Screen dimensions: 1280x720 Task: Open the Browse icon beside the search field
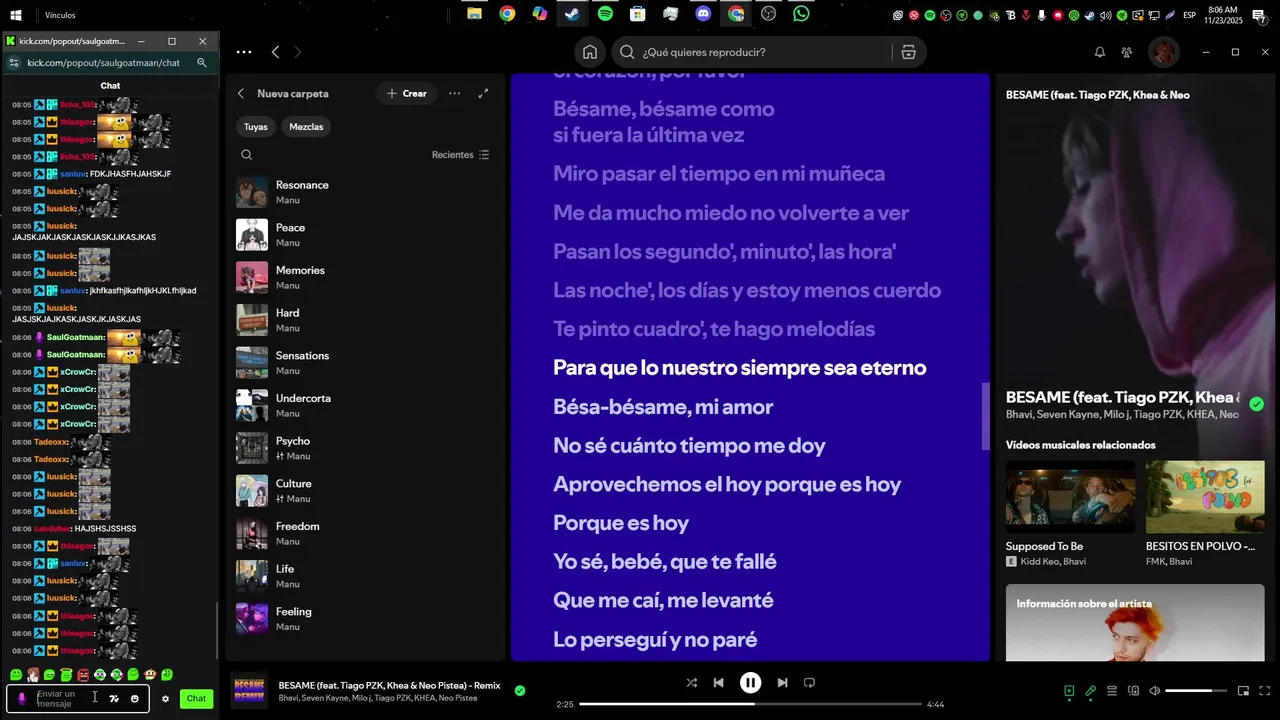click(x=908, y=52)
